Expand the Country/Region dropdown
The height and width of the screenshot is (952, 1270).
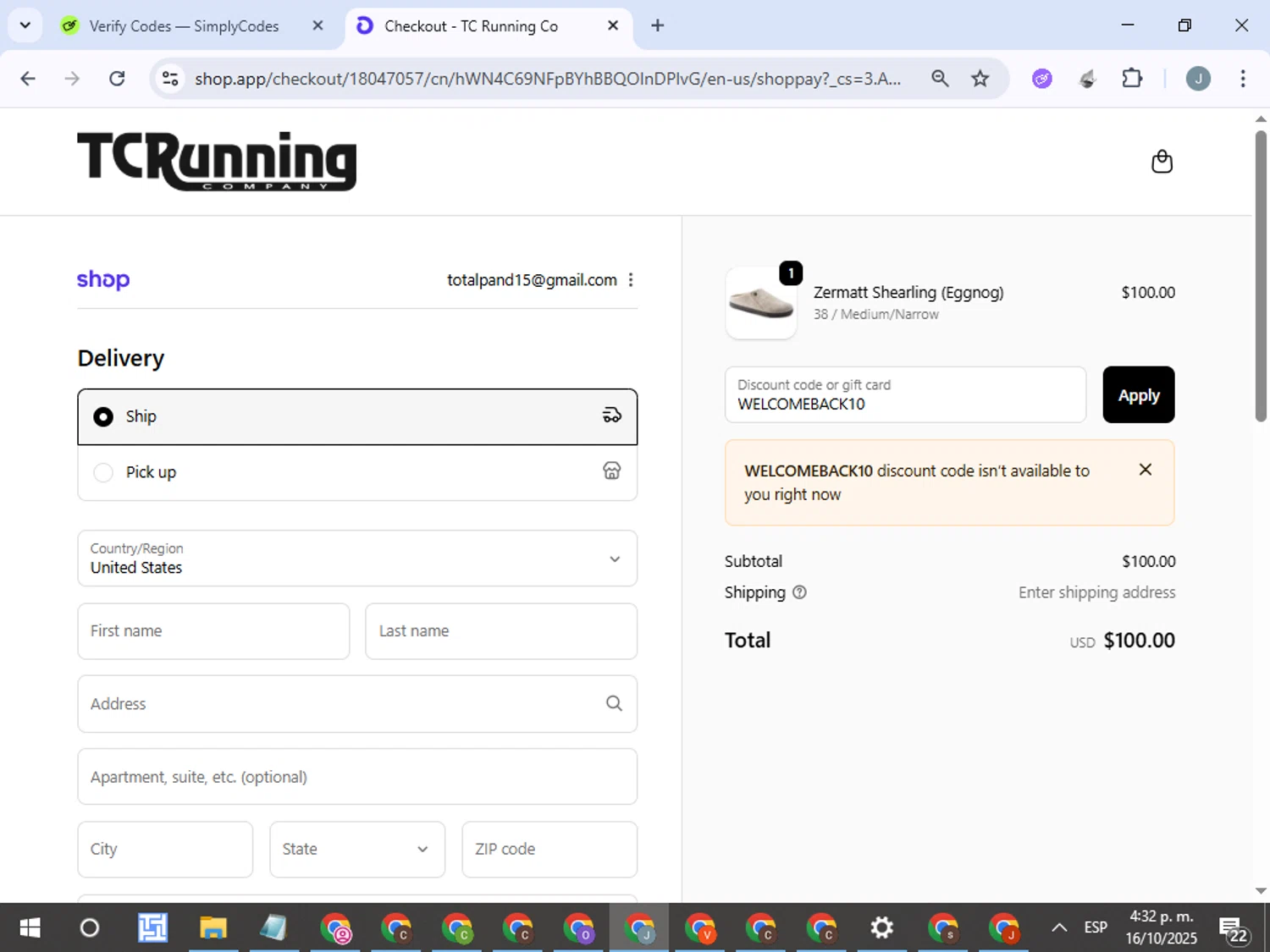[x=357, y=559]
